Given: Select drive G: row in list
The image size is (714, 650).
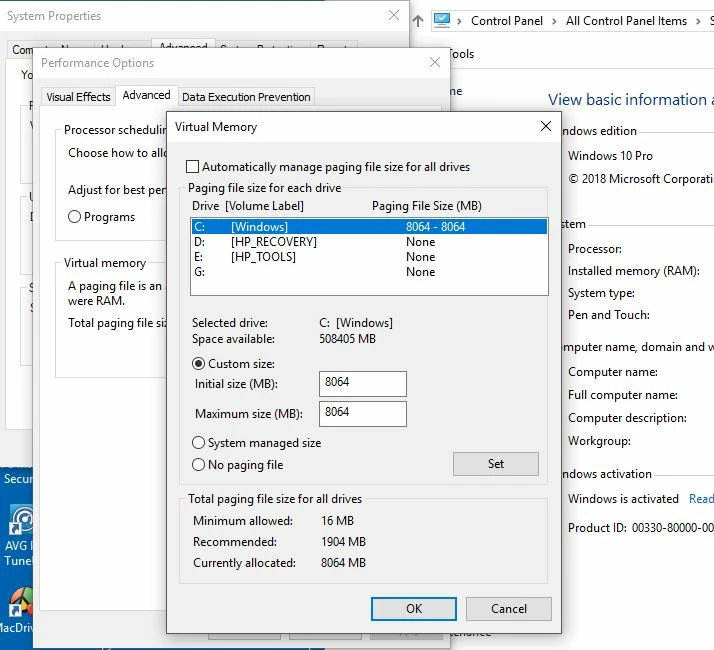Looking at the screenshot, I should point(369,272).
